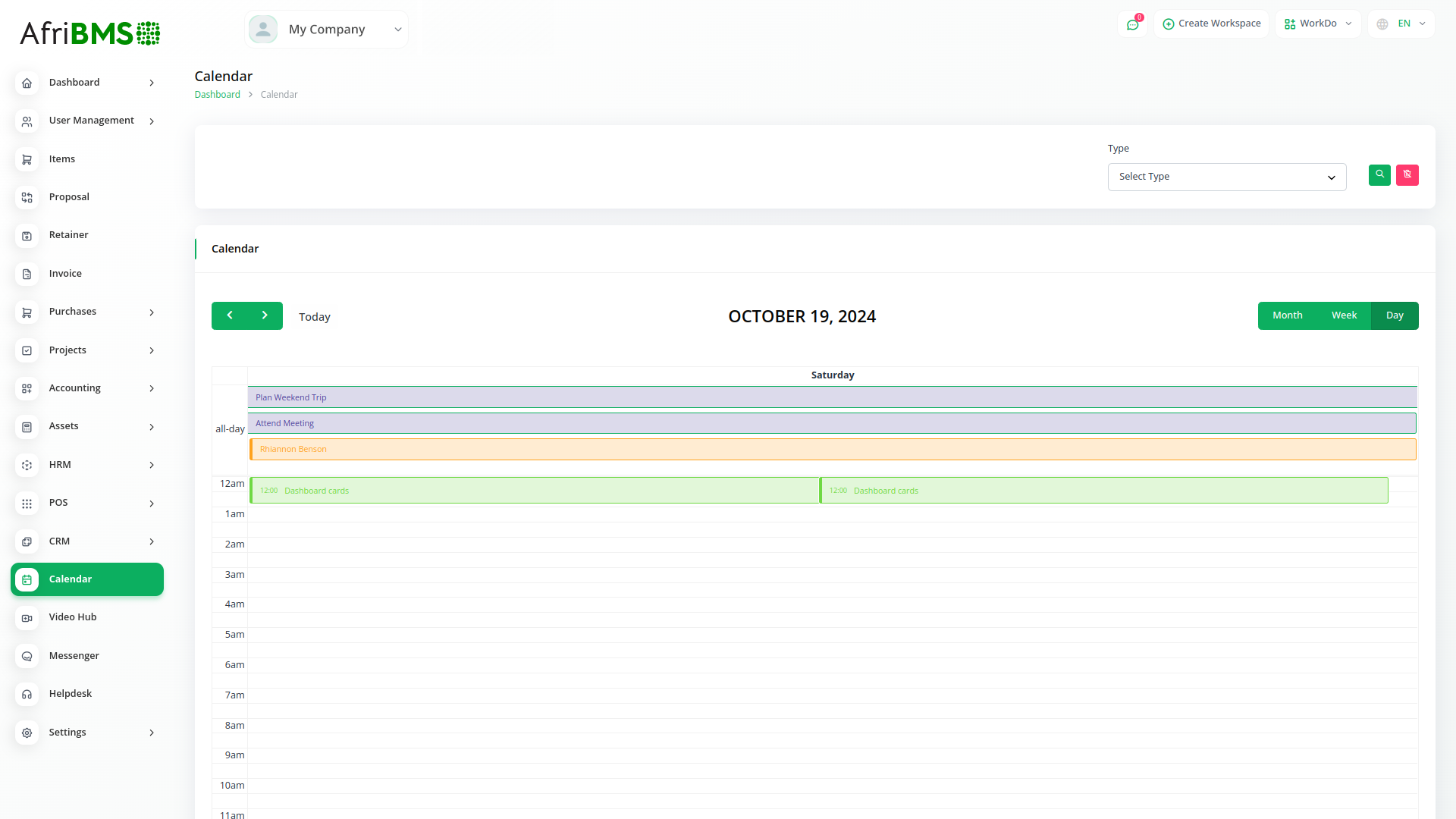Click the Purchases cart icon

coord(27,312)
